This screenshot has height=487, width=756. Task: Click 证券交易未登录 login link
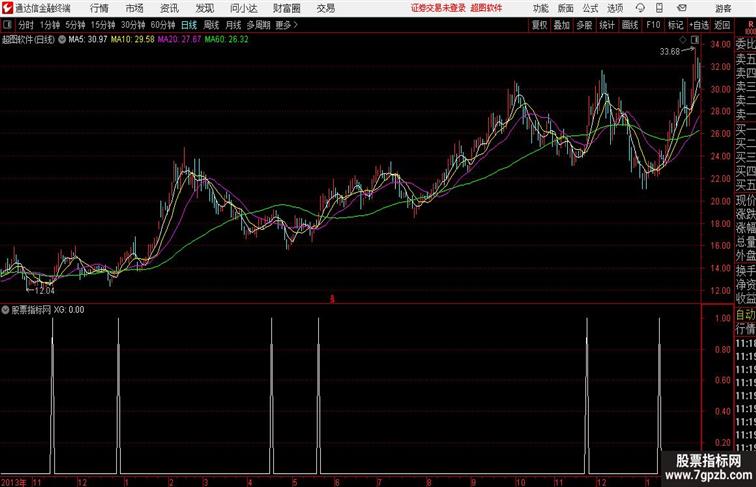(438, 8)
